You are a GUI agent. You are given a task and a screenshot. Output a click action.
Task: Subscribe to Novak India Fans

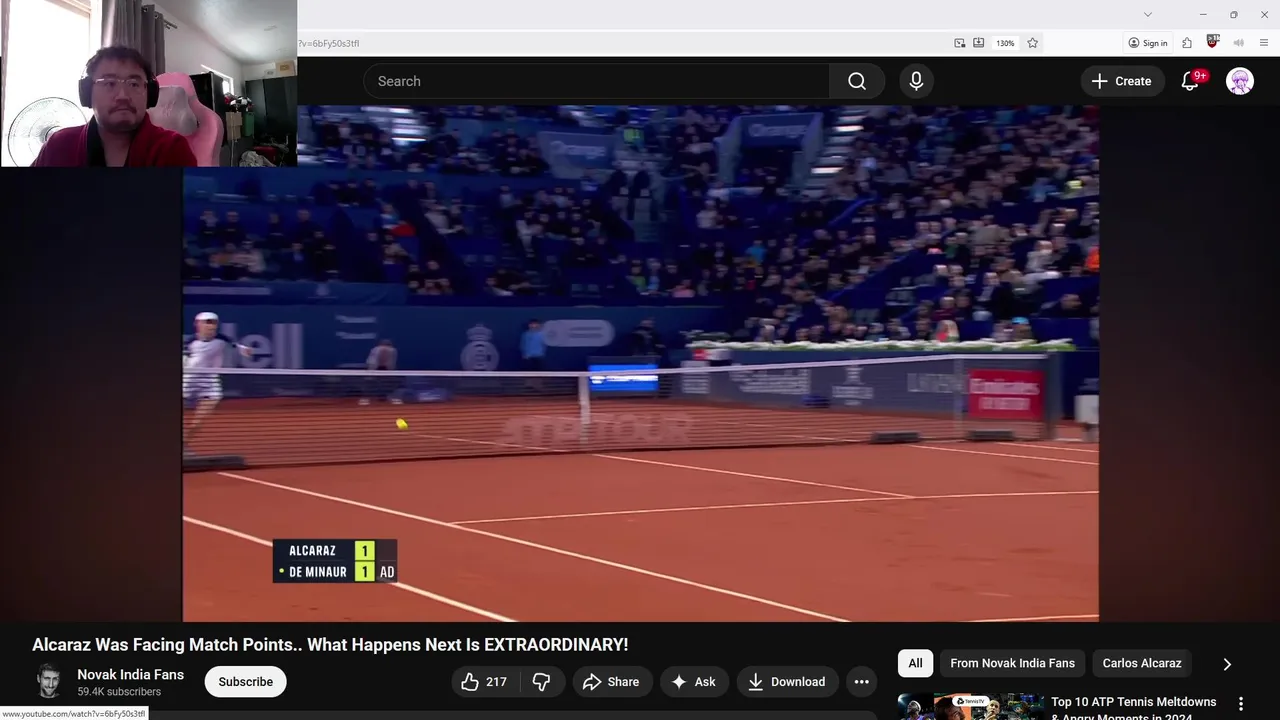click(x=245, y=682)
